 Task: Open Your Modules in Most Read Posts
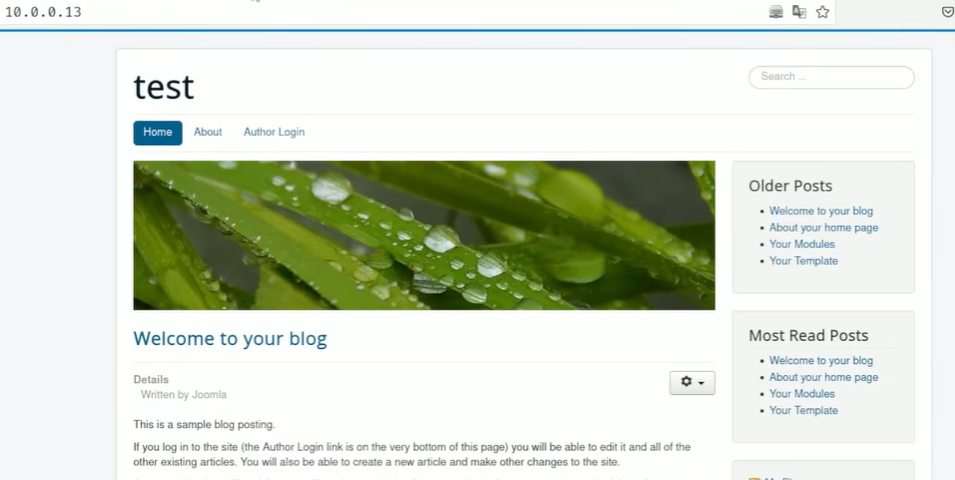pyautogui.click(x=802, y=394)
